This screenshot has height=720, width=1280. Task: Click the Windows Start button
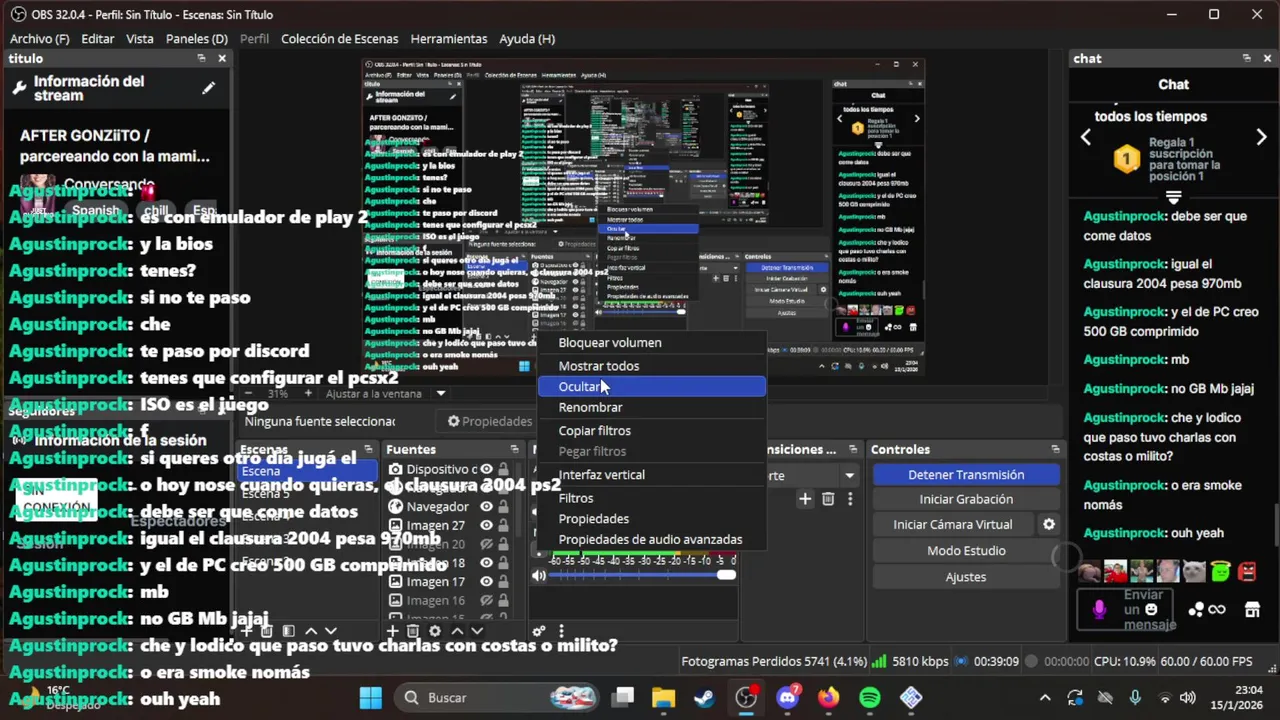coord(370,697)
